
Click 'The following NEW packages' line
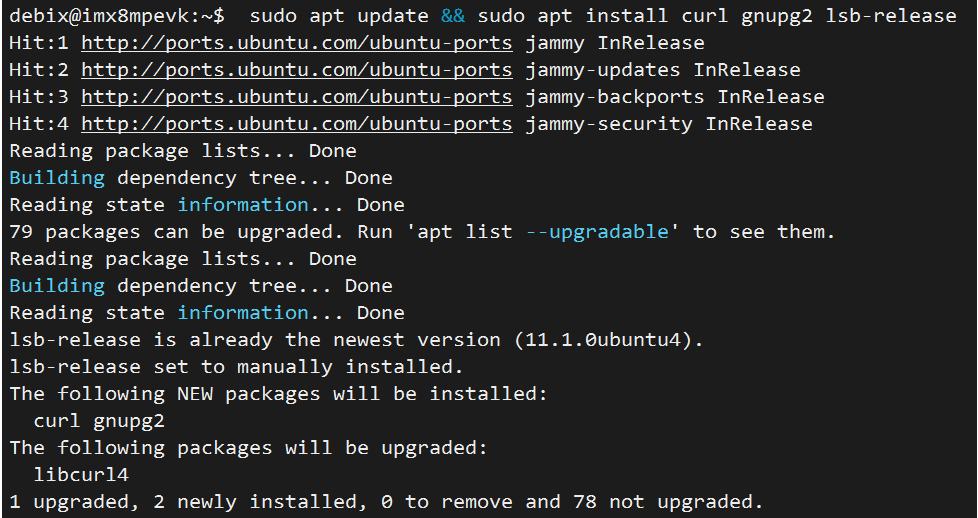278,394
